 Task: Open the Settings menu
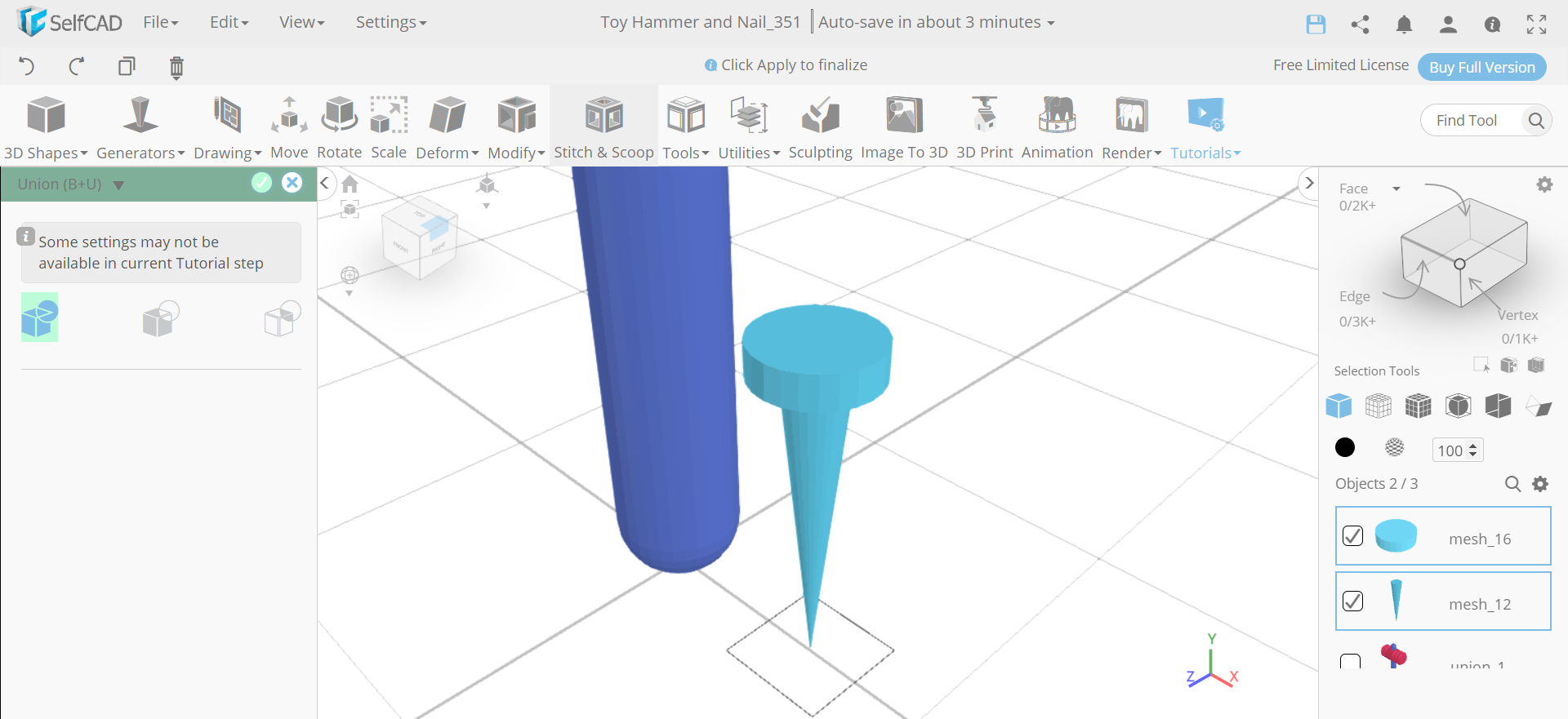tap(391, 22)
